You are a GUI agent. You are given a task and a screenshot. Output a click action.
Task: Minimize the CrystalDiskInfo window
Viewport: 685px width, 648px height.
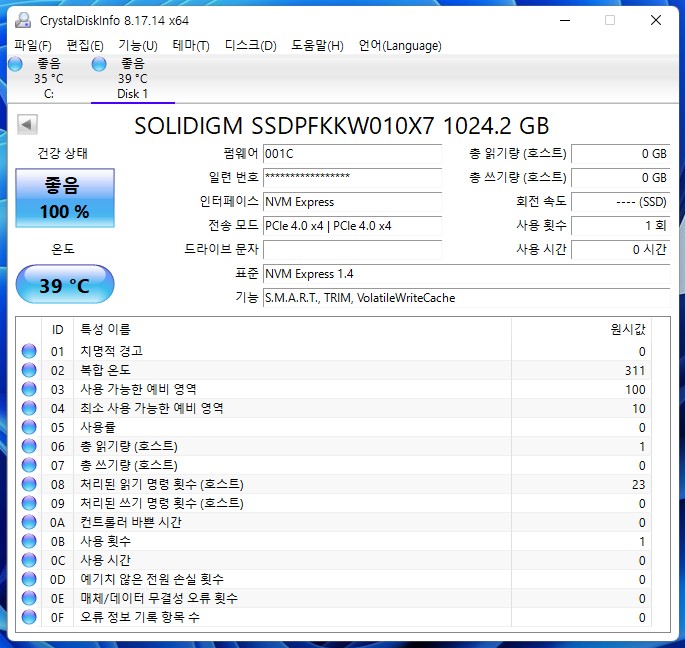(x=565, y=21)
